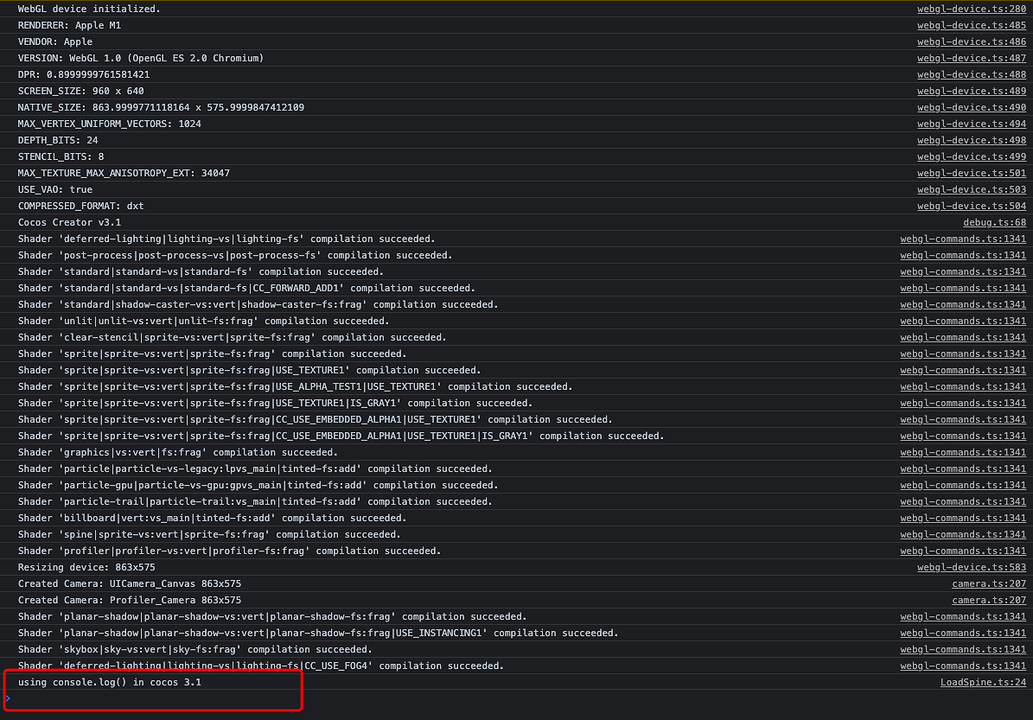Open webgl-device.ts:487 beside VERSION WebGL 1.0

971,58
